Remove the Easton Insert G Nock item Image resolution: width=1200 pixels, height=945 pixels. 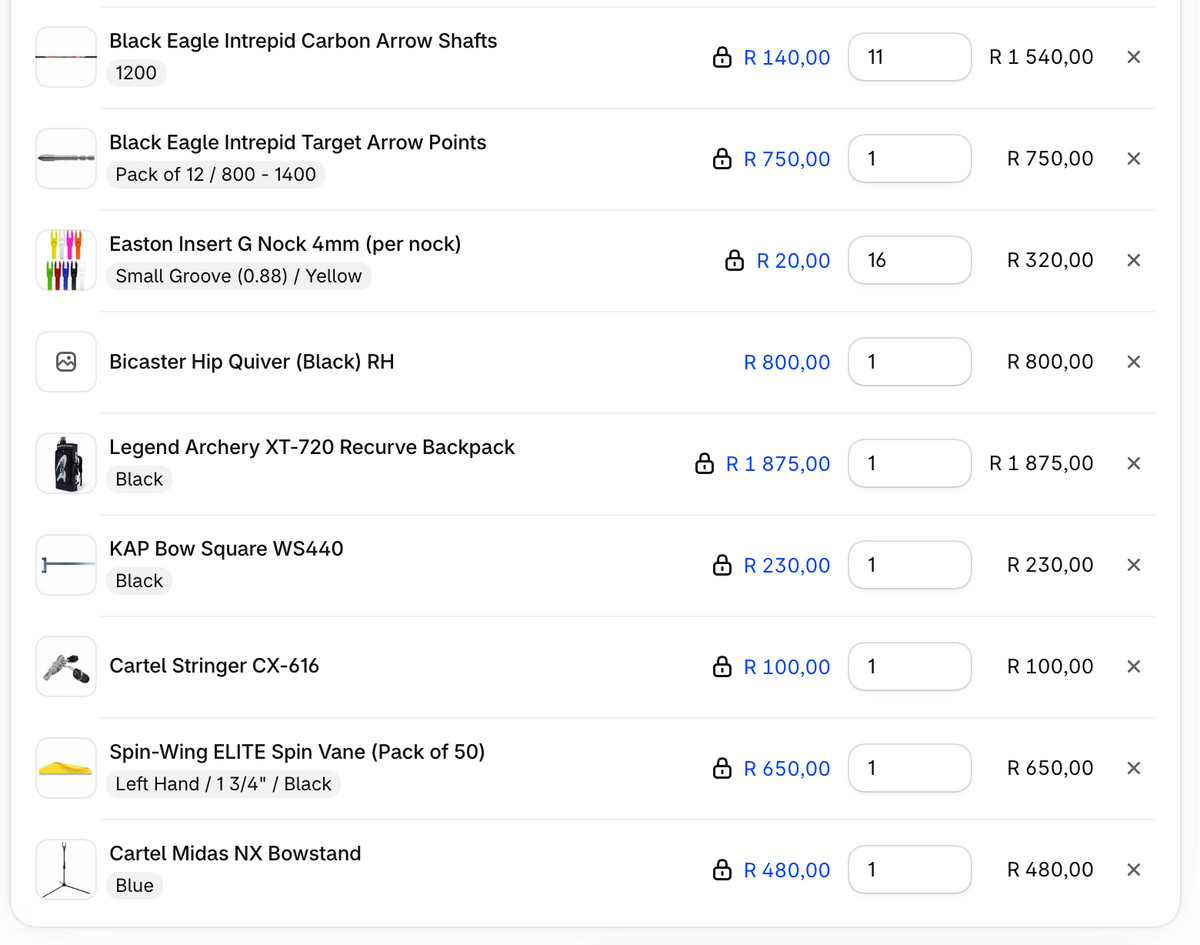[1133, 260]
